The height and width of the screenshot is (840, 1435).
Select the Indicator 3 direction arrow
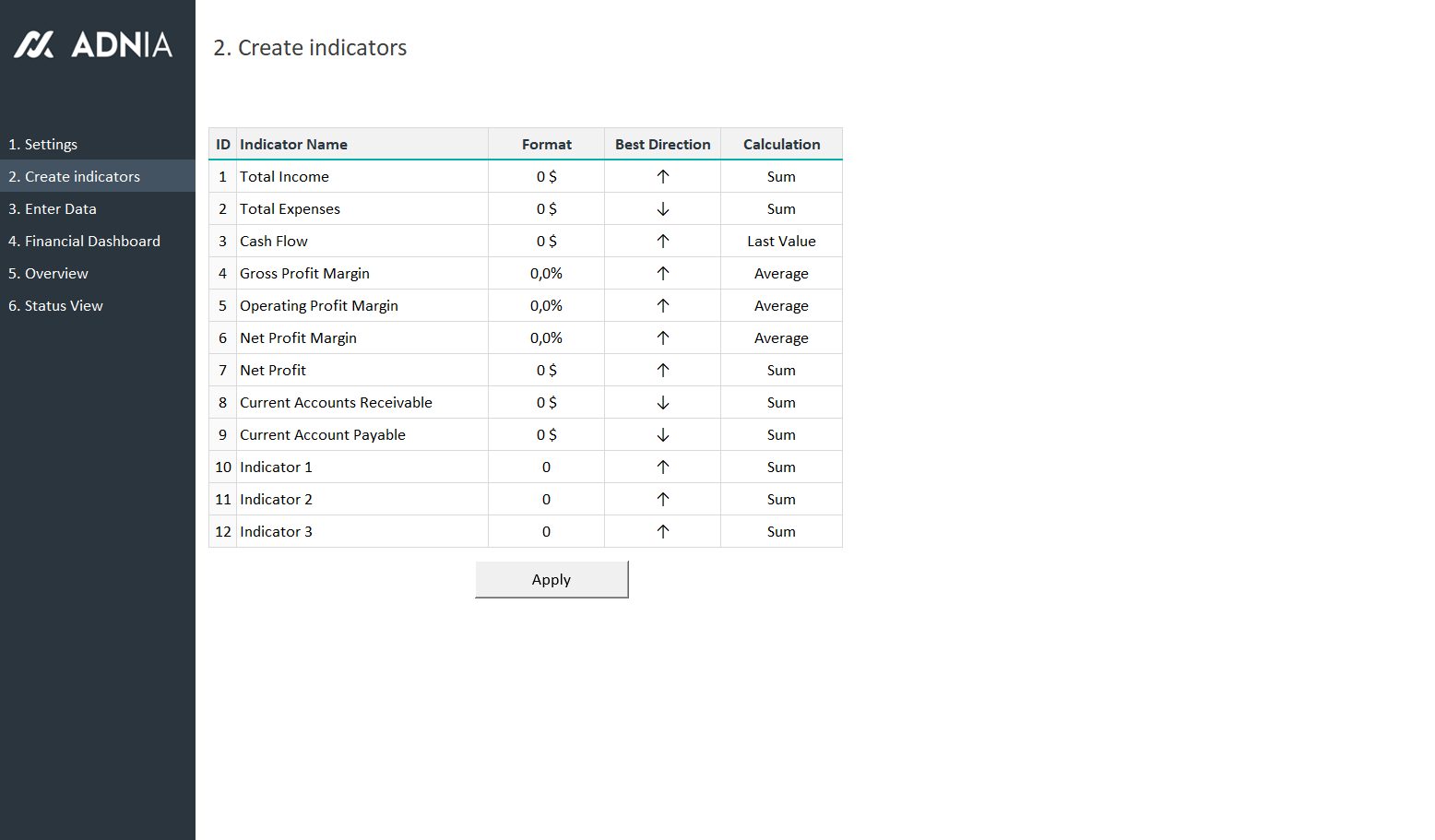coord(662,532)
